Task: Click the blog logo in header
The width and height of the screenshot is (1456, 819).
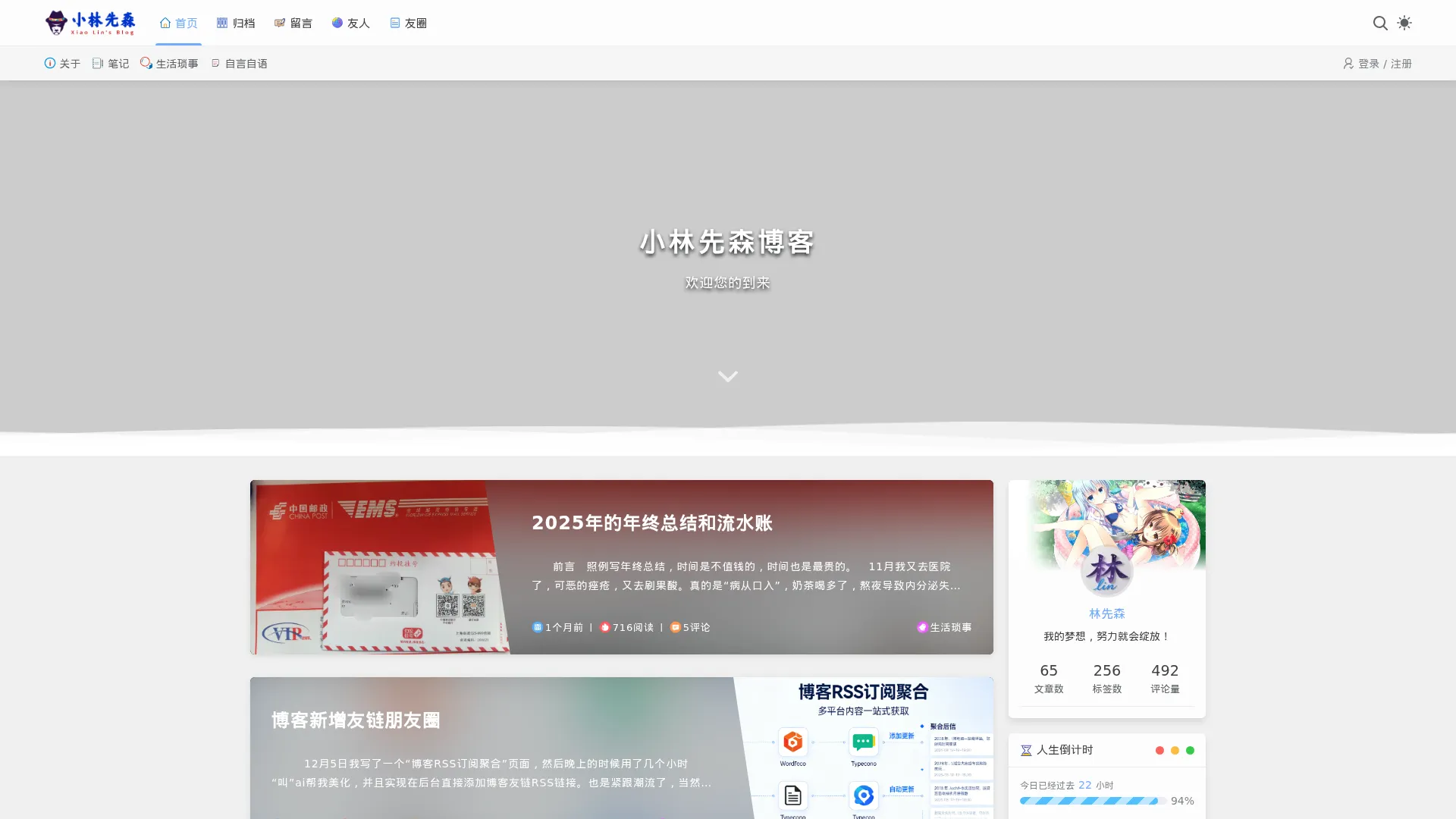Action: click(x=90, y=23)
